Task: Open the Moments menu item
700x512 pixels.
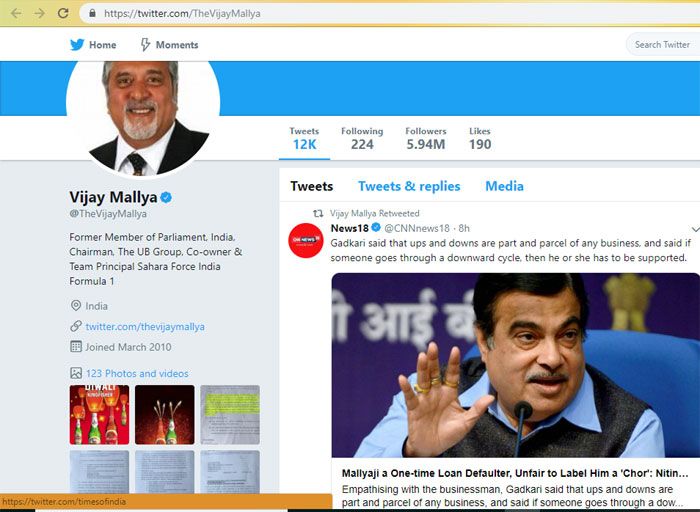Action: click(169, 45)
